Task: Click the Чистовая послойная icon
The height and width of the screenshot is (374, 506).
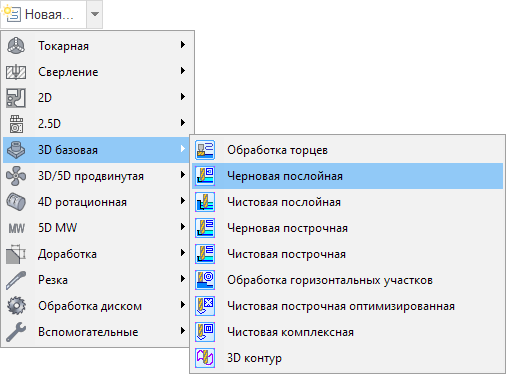Action: [x=205, y=202]
